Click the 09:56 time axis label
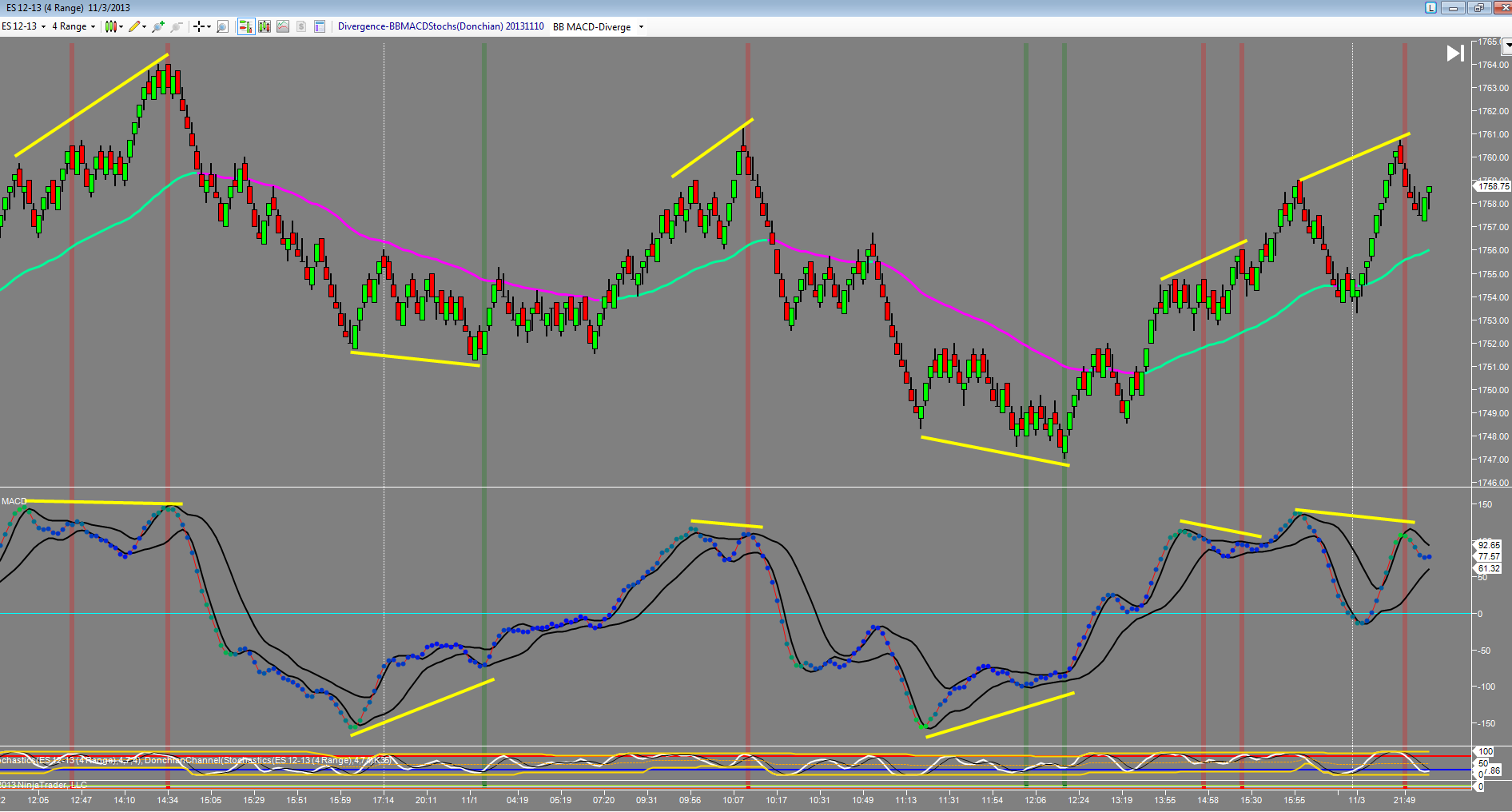Image resolution: width=1512 pixels, height=812 pixels. (x=690, y=800)
